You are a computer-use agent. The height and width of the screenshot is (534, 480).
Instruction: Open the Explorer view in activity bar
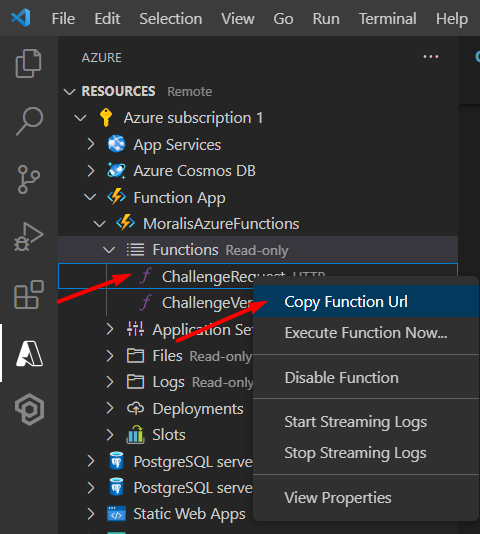[x=29, y=64]
